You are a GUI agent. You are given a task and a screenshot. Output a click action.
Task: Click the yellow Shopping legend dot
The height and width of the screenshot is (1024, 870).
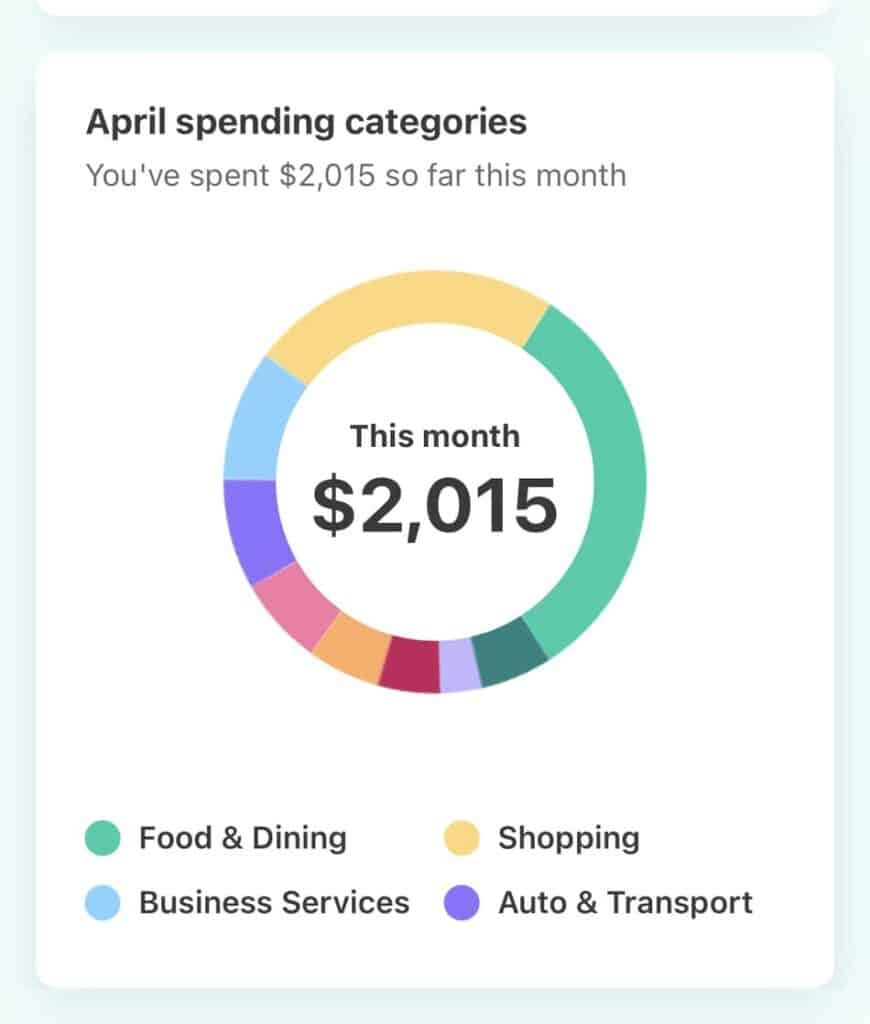(462, 837)
